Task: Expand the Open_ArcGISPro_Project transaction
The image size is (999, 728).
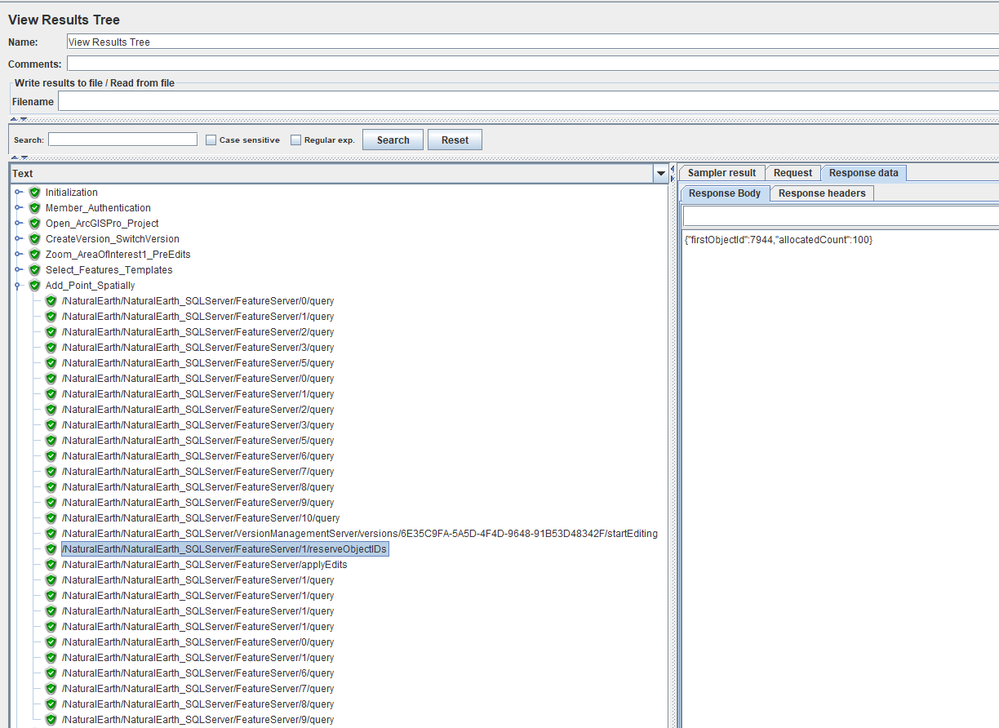Action: tap(18, 223)
